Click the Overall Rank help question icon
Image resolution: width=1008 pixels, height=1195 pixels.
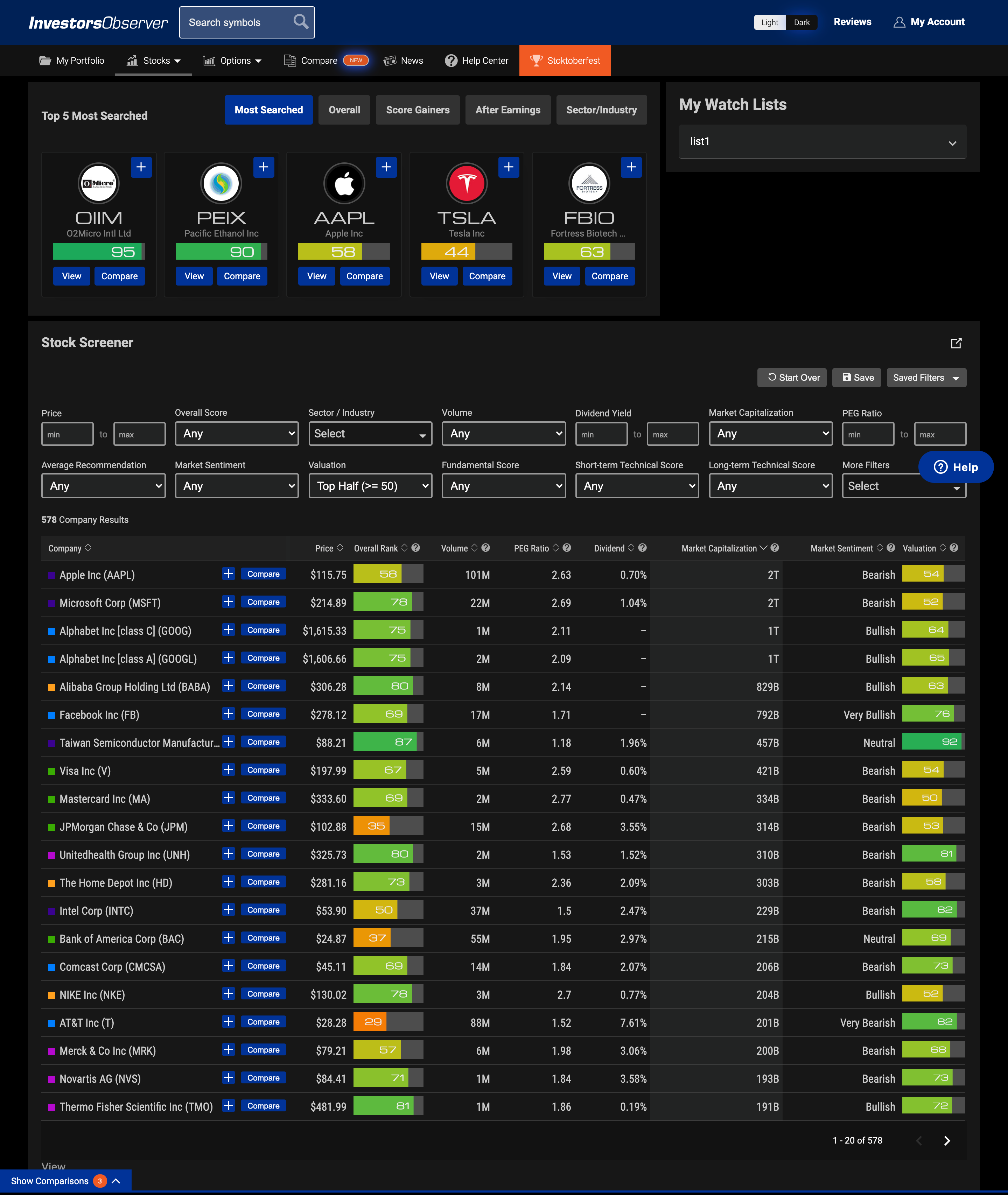[416, 548]
